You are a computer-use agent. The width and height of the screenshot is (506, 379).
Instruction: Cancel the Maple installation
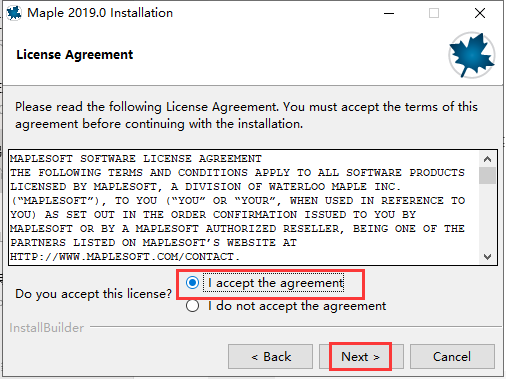(x=452, y=357)
